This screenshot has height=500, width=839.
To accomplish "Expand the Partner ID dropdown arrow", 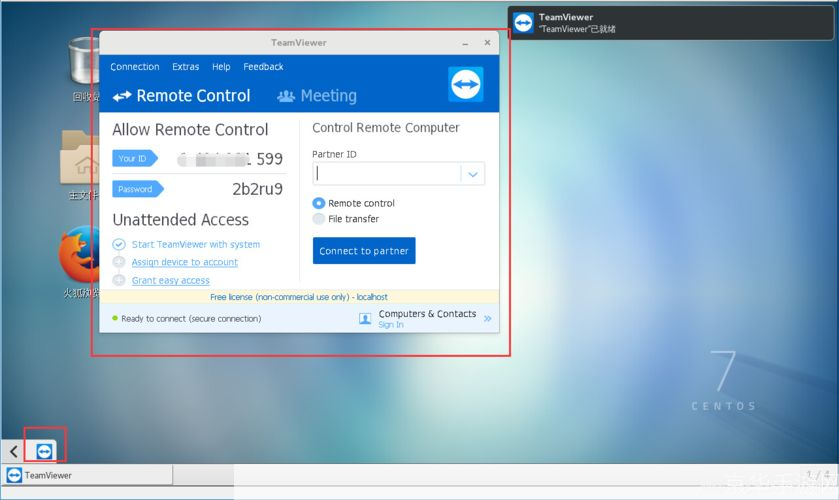I will point(473,174).
